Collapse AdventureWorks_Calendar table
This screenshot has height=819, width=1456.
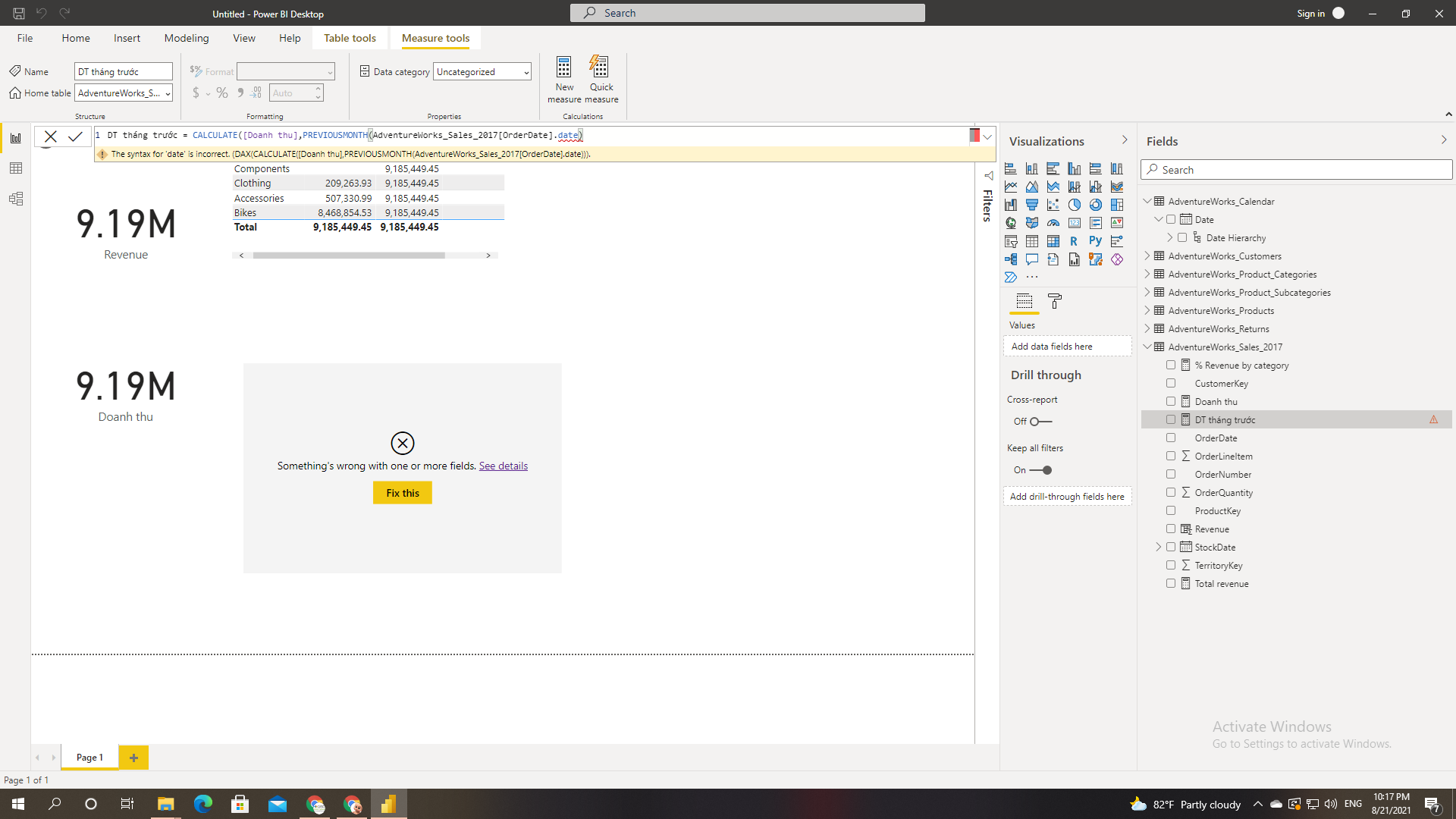[x=1147, y=201]
